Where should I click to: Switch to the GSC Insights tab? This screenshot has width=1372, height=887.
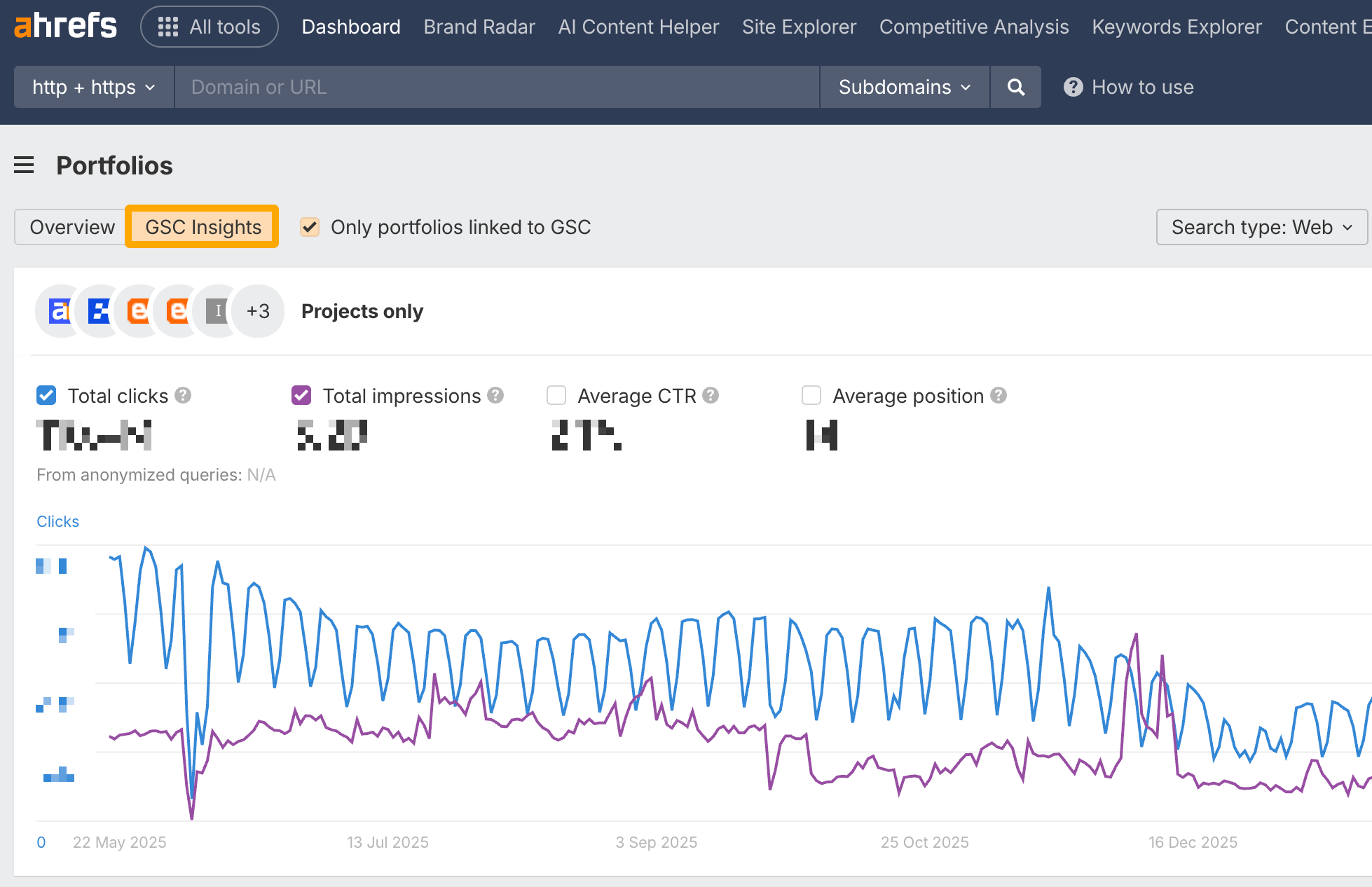click(203, 227)
